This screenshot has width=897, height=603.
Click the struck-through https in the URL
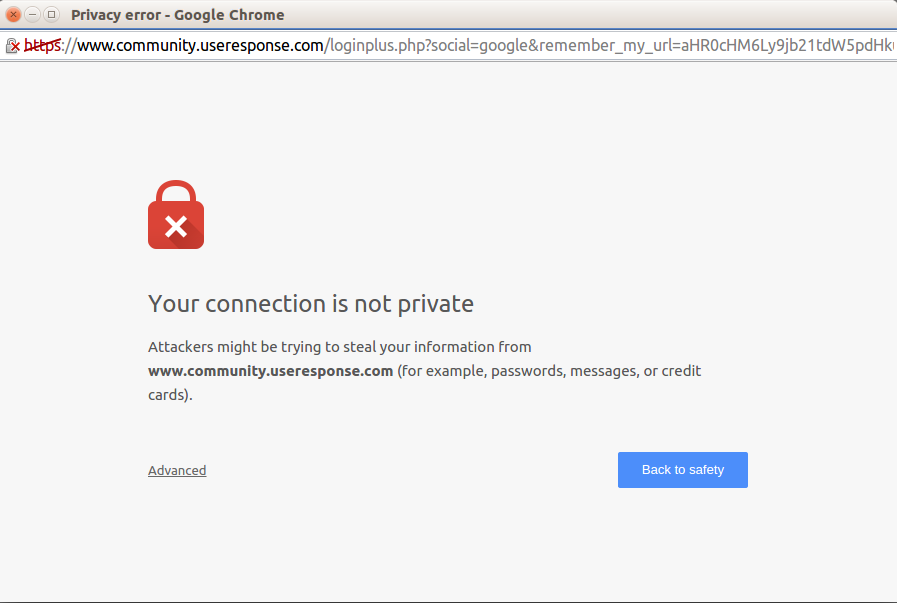[42, 46]
